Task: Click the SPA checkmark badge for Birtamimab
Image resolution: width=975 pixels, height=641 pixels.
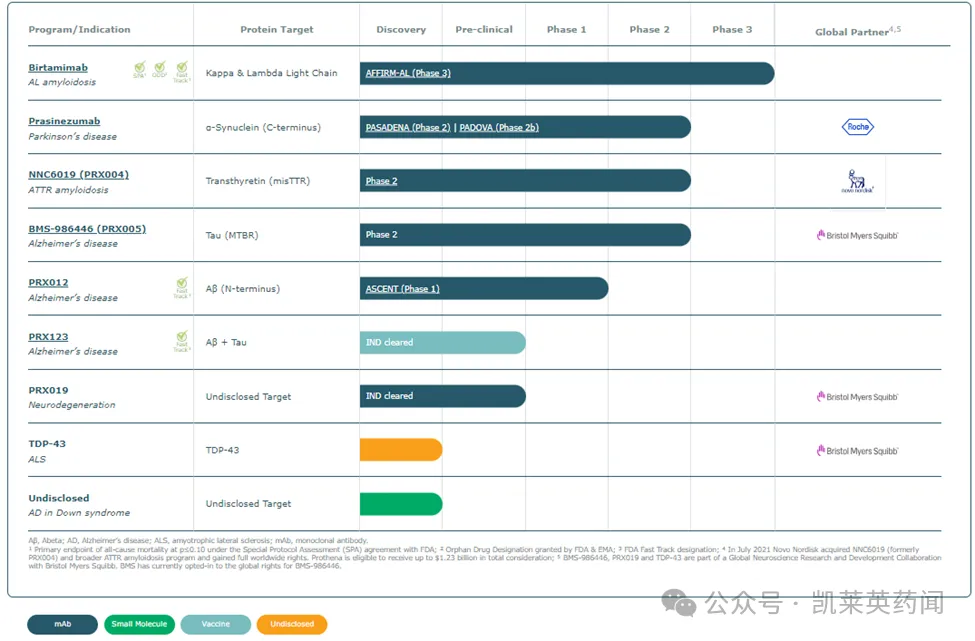Action: [x=140, y=70]
